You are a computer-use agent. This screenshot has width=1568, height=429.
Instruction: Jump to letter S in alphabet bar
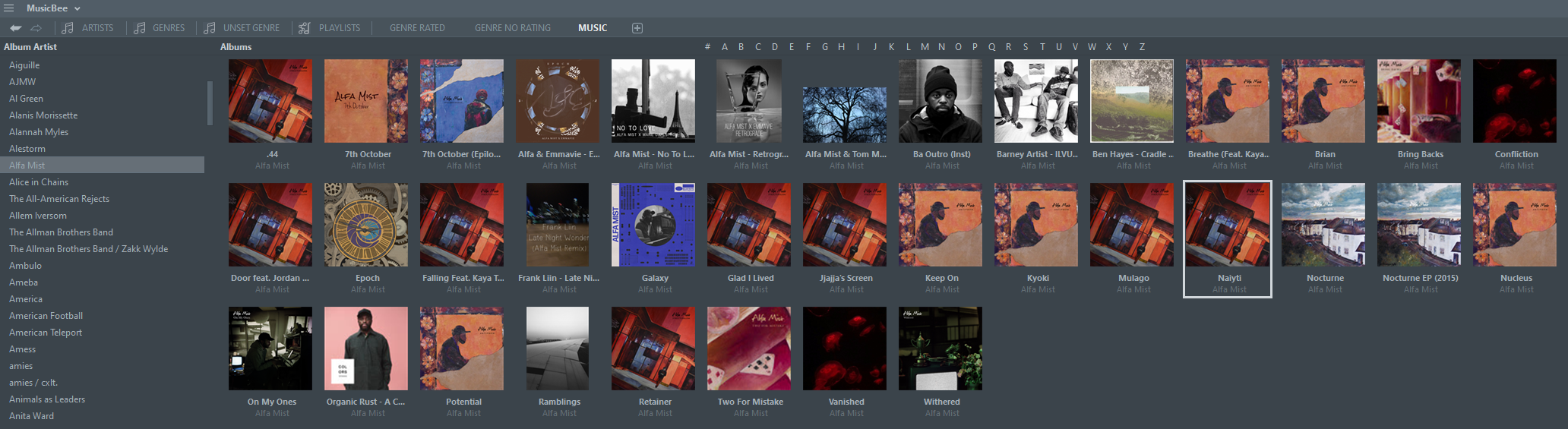[1026, 47]
